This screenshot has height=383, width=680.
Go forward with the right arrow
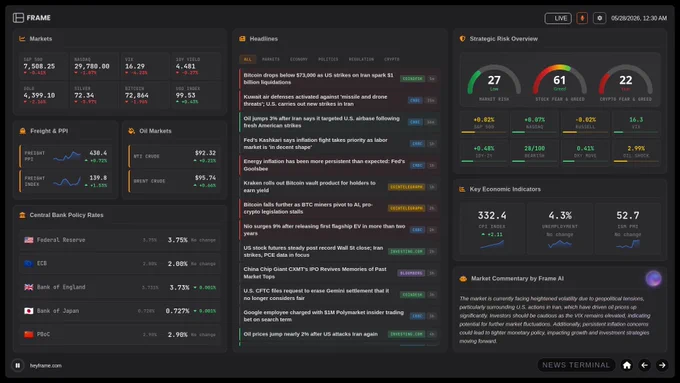click(x=662, y=365)
